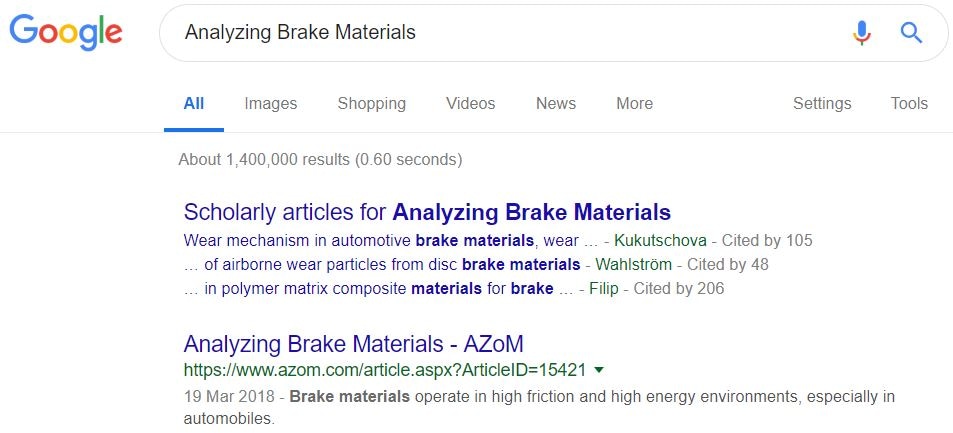Start voice search with microphone icon

pyautogui.click(x=862, y=32)
